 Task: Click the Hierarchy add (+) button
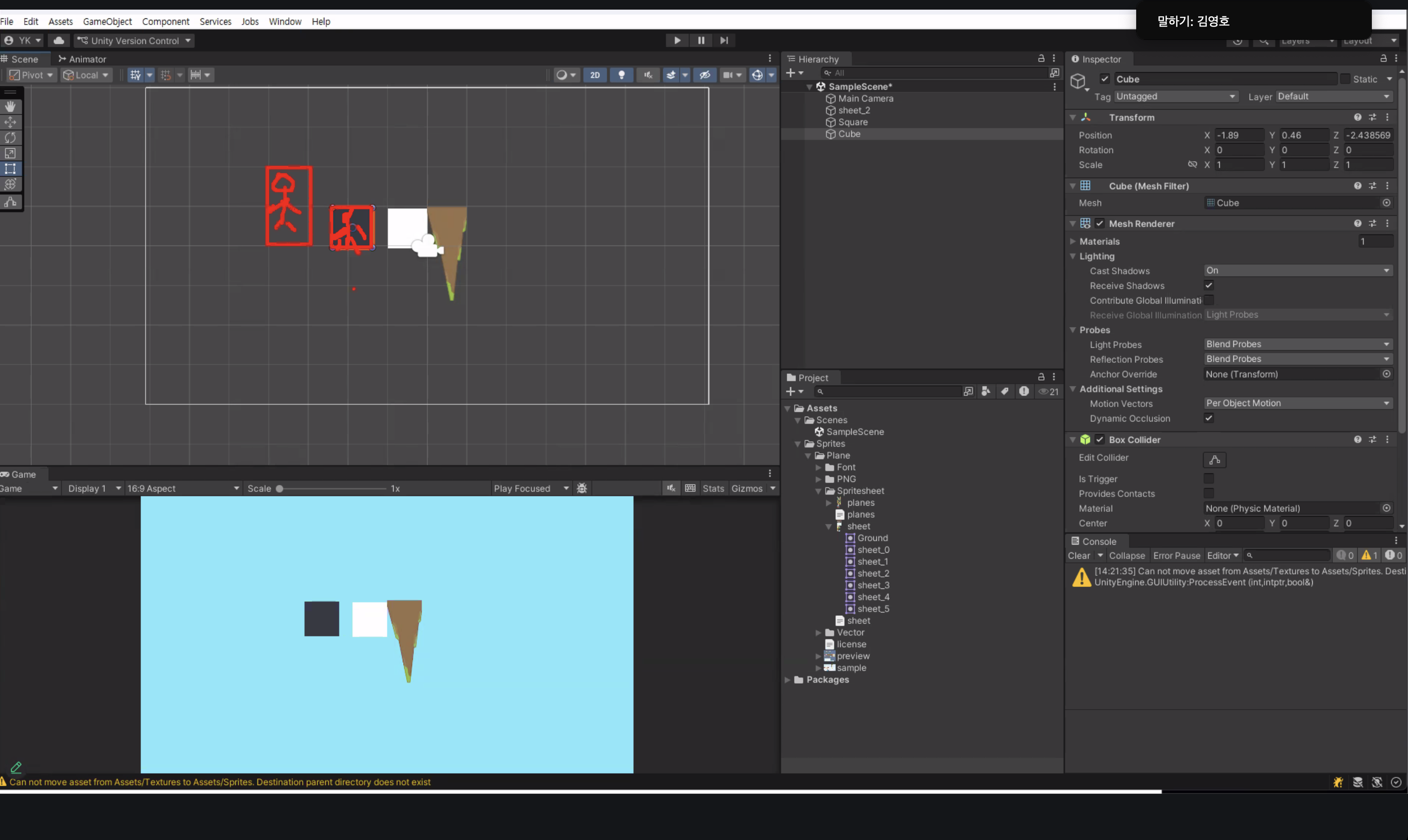point(794,73)
